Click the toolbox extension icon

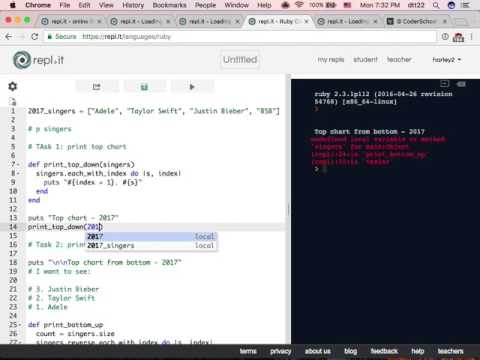pyautogui.click(x=458, y=37)
